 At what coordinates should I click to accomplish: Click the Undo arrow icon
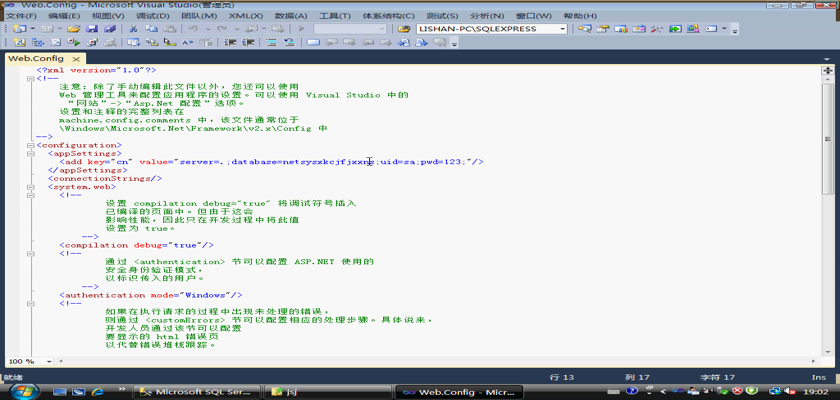pyautogui.click(x=193, y=29)
